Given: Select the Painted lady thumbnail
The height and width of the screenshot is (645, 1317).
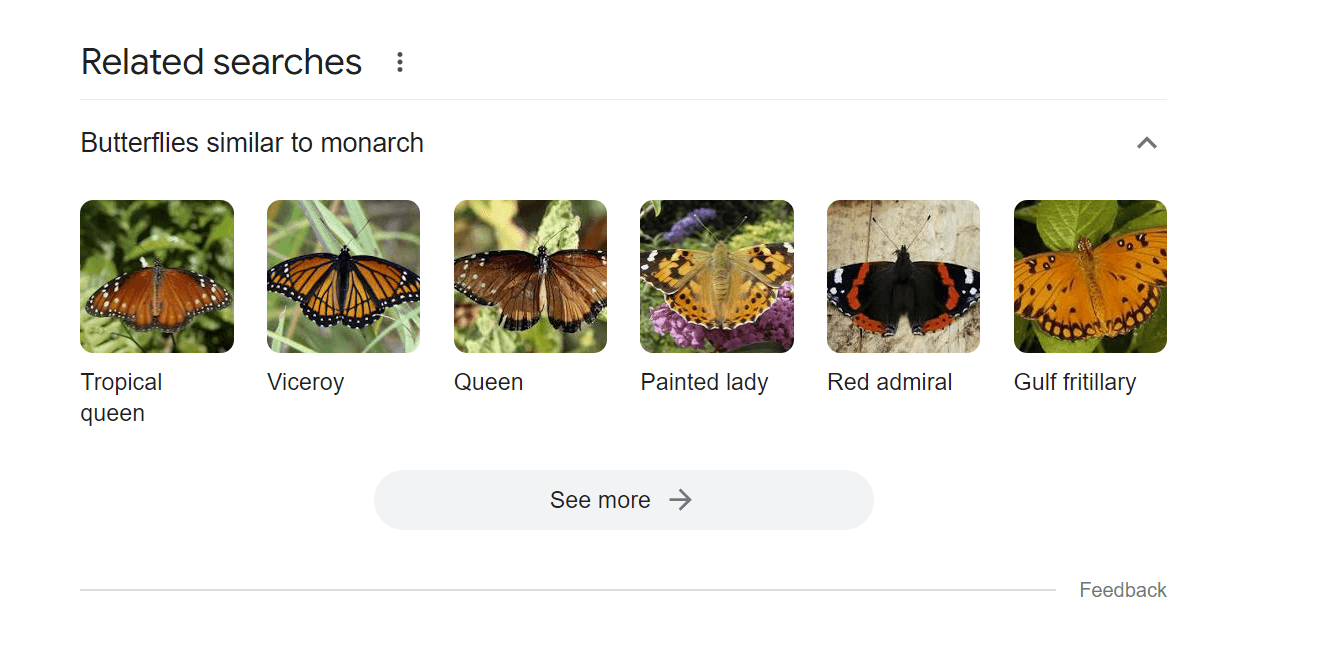Looking at the screenshot, I should (x=716, y=276).
